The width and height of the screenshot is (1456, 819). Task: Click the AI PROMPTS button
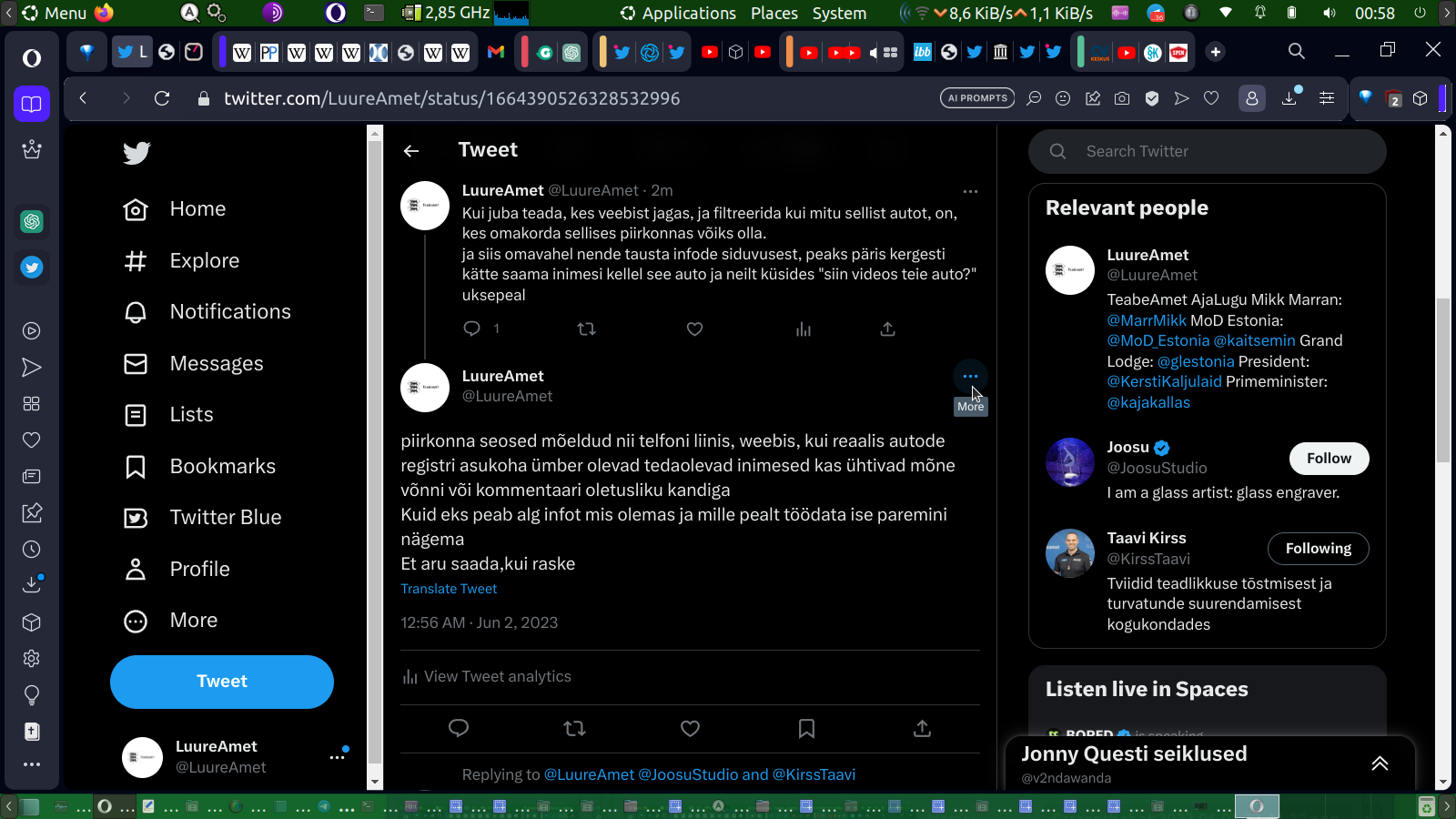tap(977, 98)
